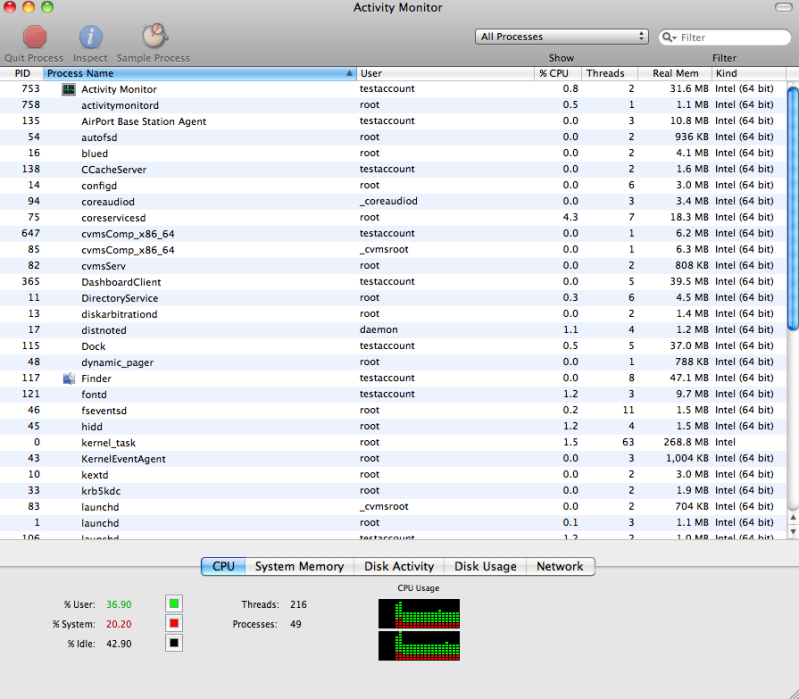Screen dimensions: 799x699
Task: Sort by User column header
Action: (x=445, y=73)
